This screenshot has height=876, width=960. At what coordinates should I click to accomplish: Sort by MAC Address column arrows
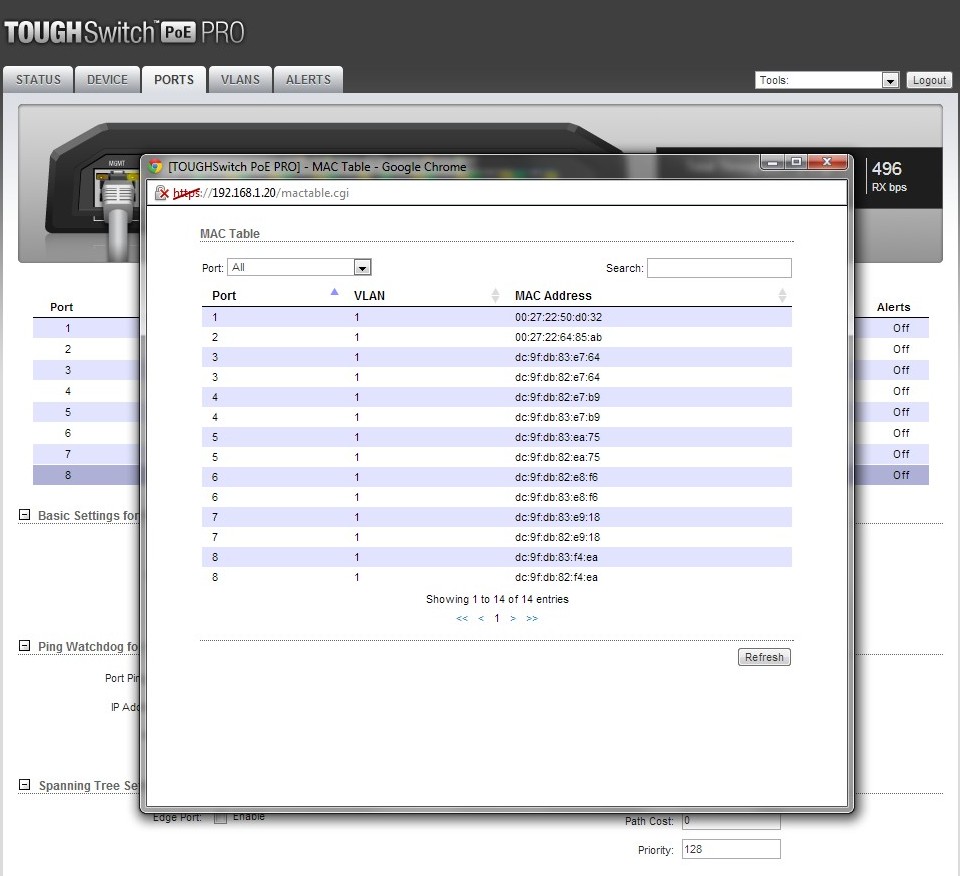(x=782, y=296)
